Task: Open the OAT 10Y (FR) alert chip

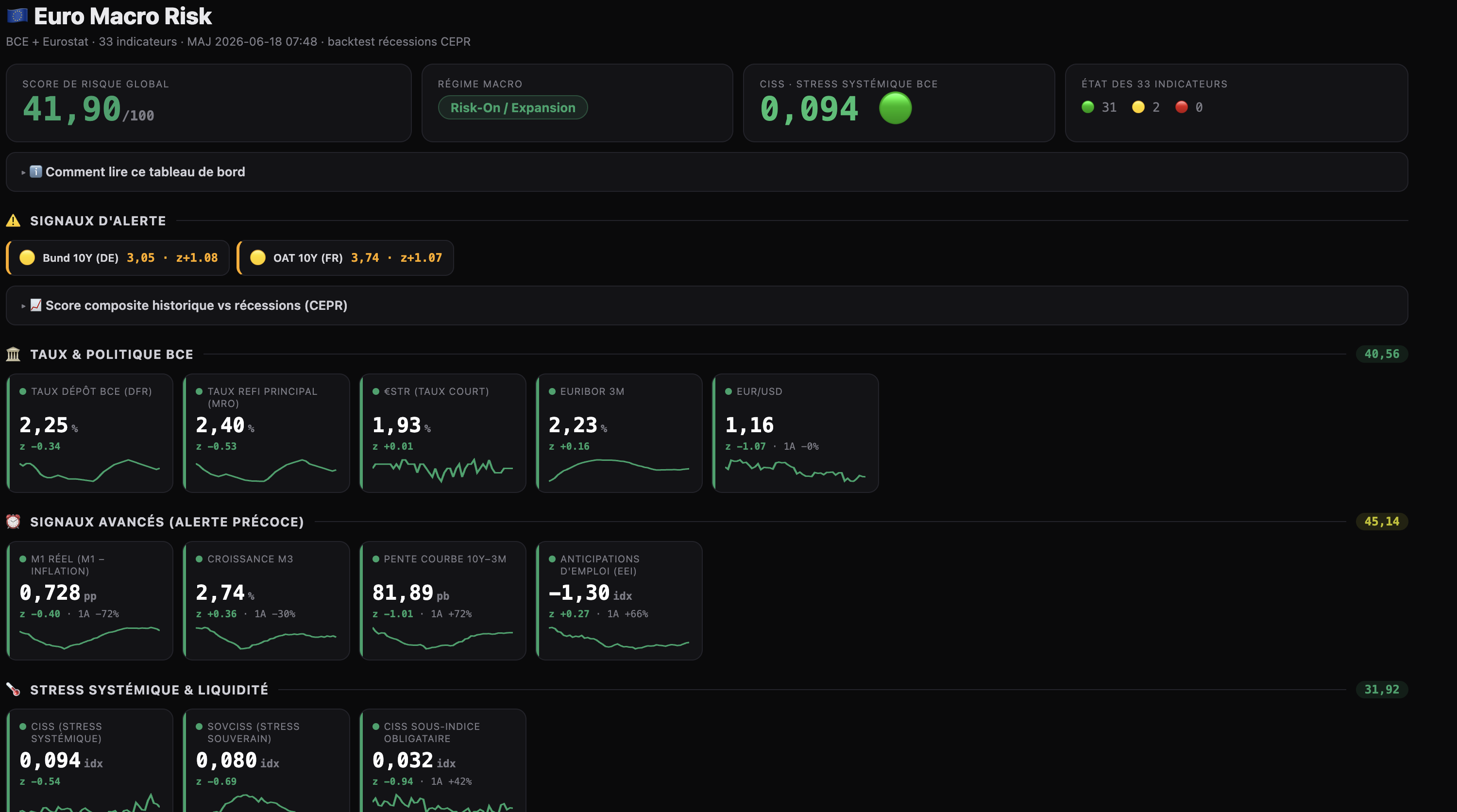Action: coord(345,258)
